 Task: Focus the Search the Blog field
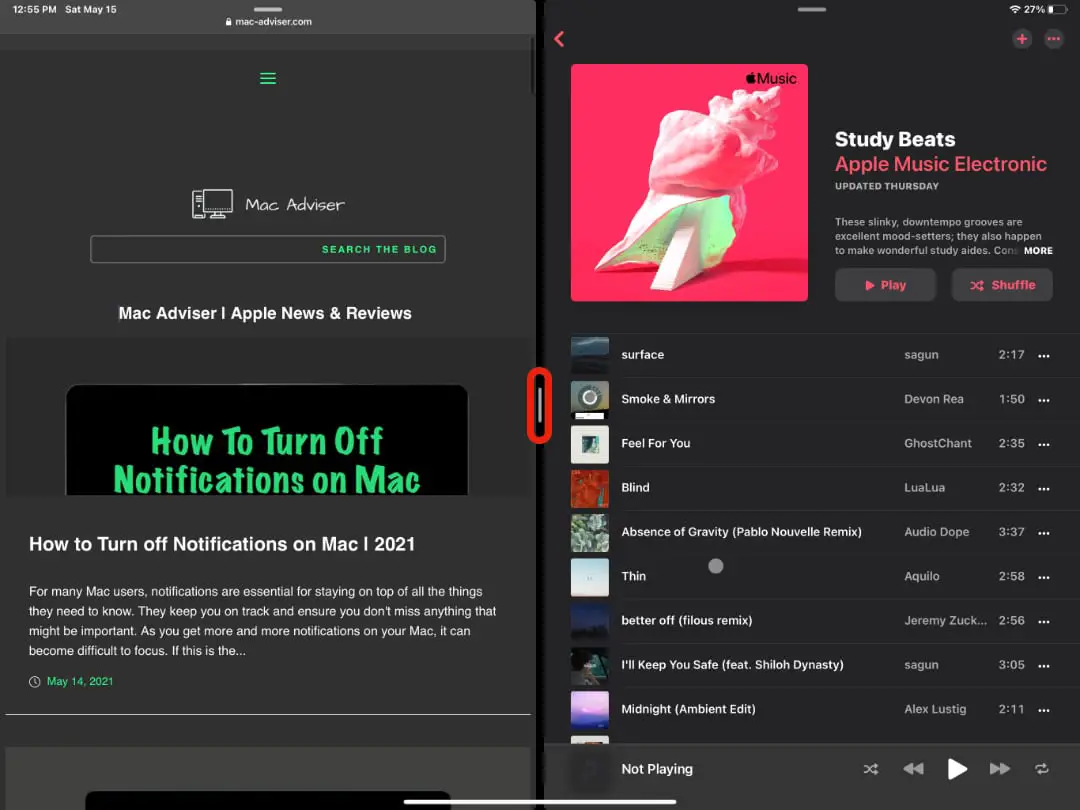tap(268, 249)
